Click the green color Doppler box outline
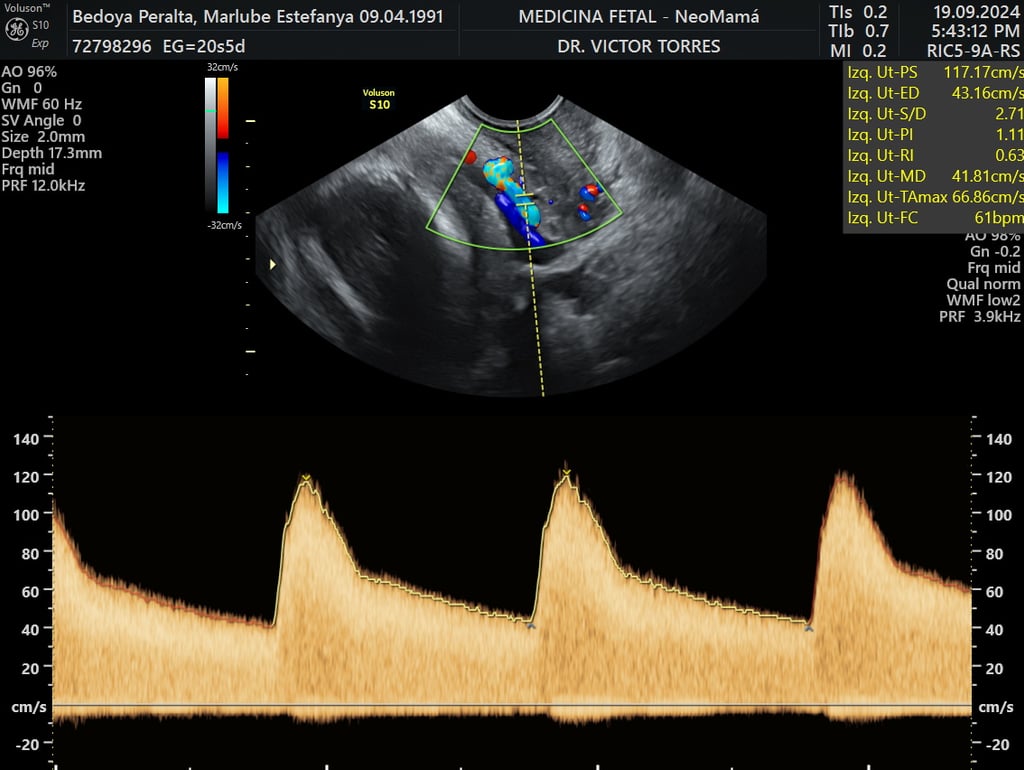 point(524,184)
